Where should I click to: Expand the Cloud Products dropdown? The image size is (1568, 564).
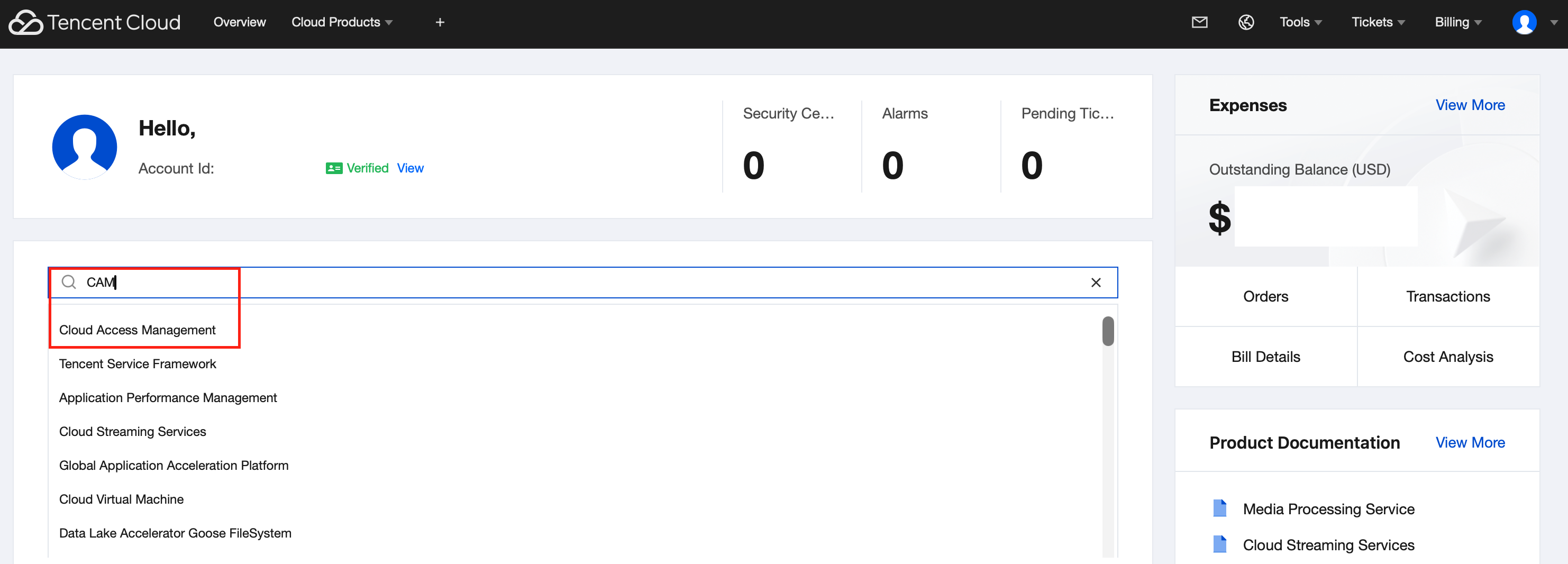(x=342, y=23)
